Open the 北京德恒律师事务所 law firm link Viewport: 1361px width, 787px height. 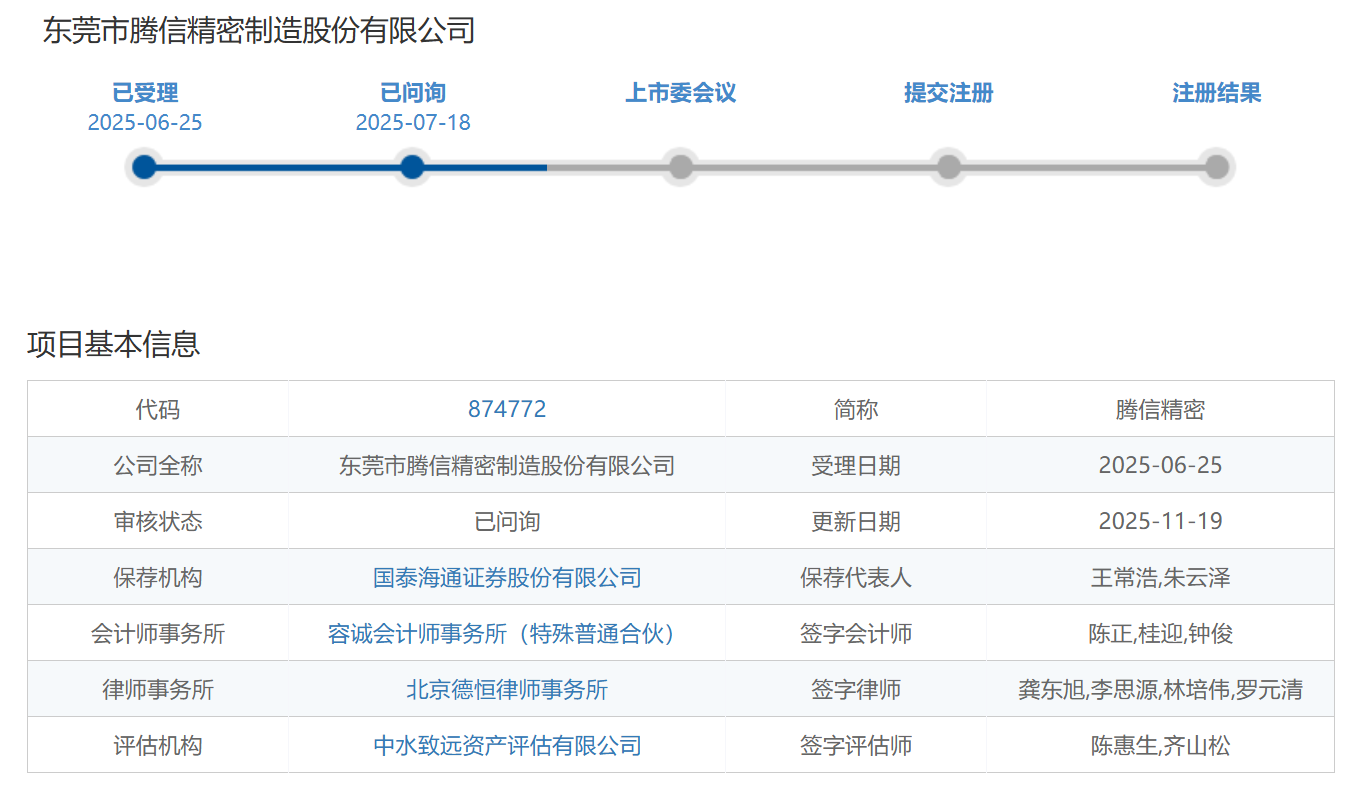click(507, 689)
